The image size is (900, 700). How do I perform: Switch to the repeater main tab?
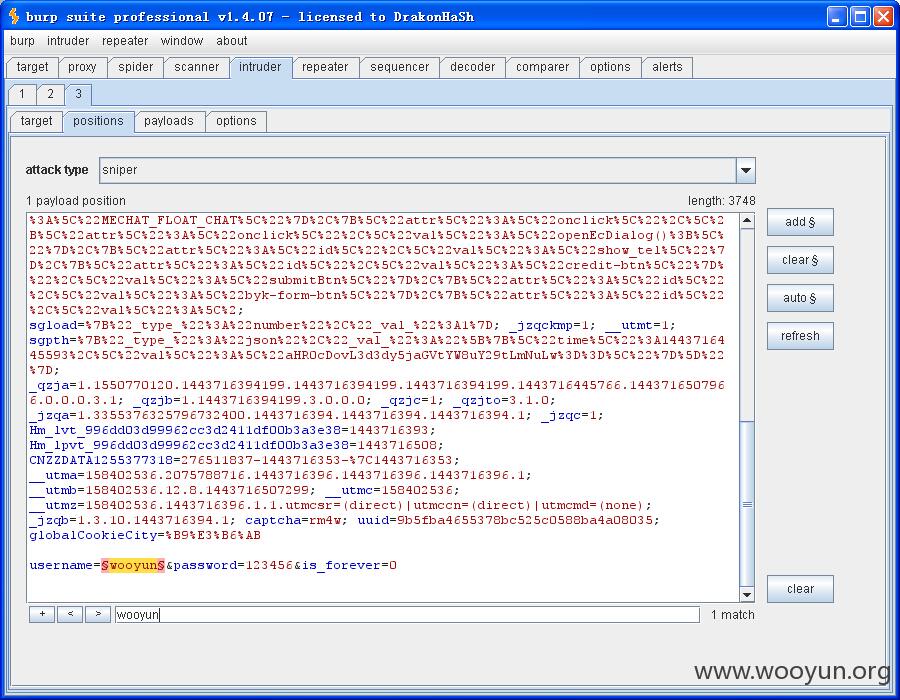tap(325, 67)
